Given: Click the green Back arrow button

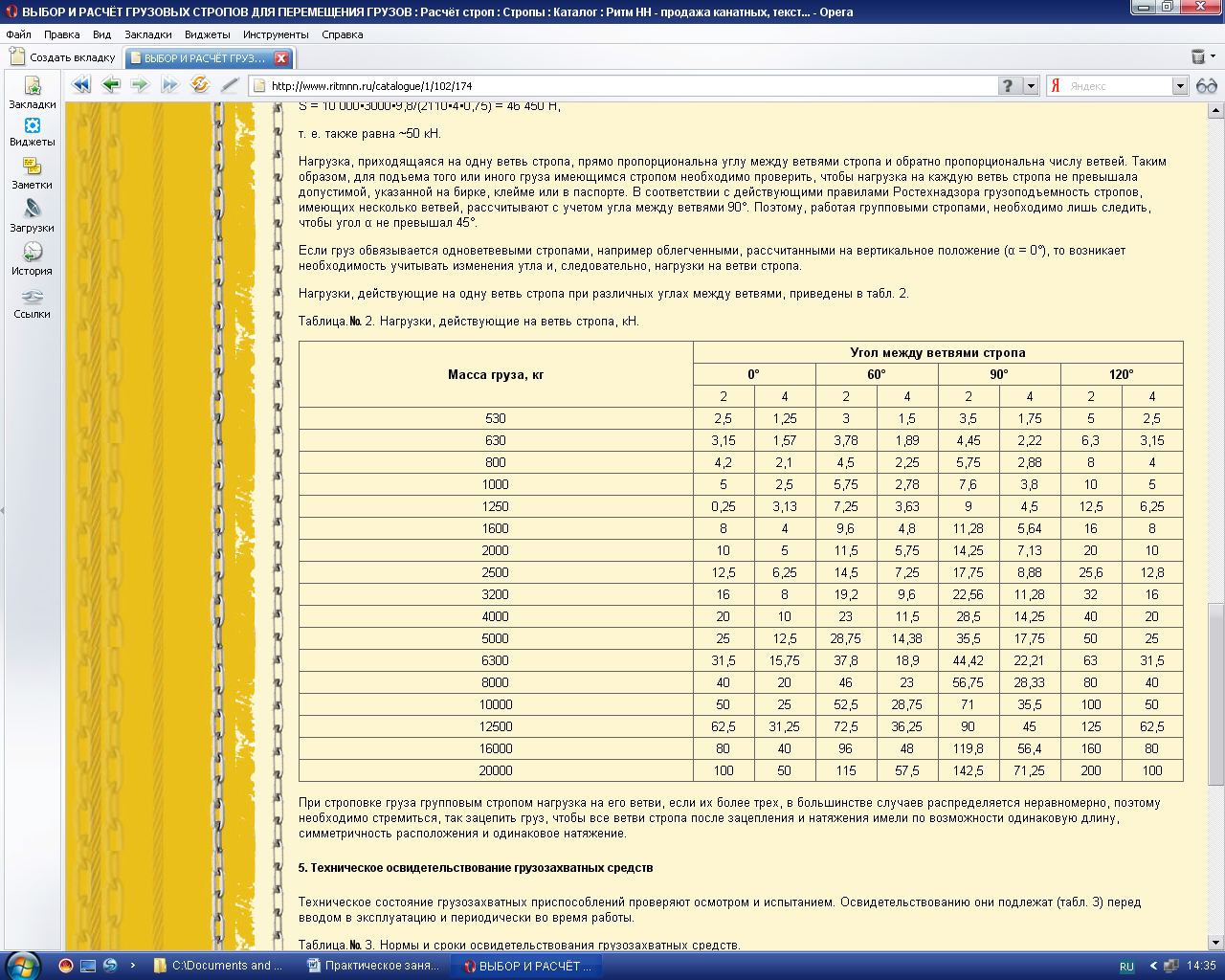Looking at the screenshot, I should point(111,85).
